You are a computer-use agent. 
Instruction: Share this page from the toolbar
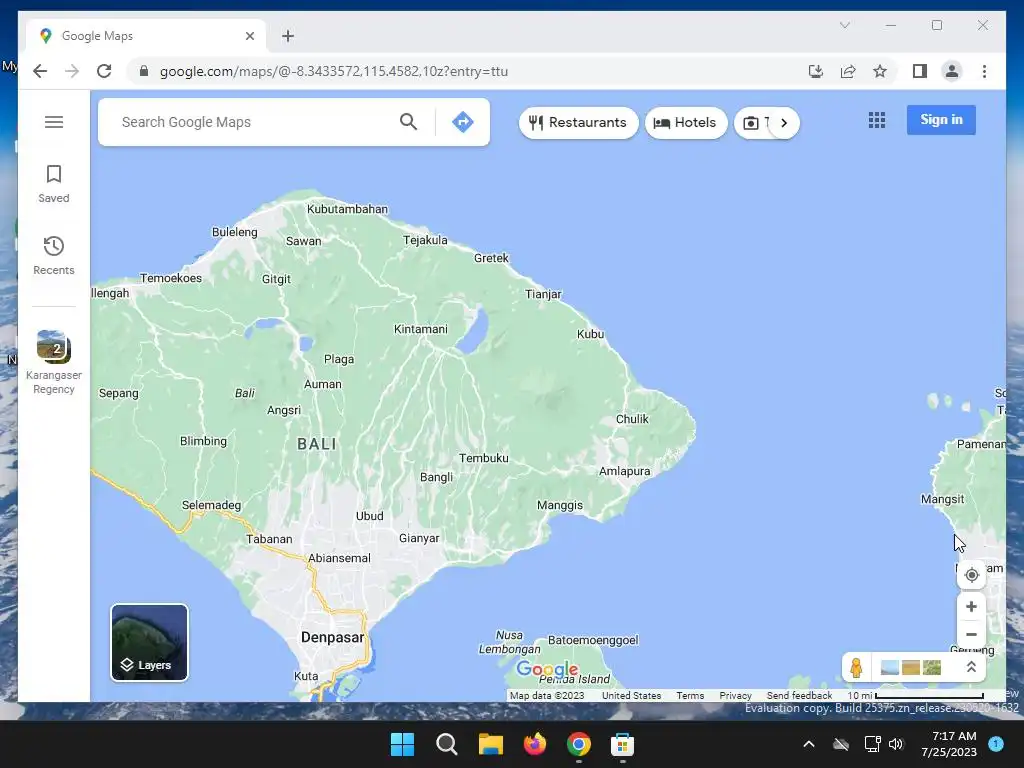(x=848, y=71)
